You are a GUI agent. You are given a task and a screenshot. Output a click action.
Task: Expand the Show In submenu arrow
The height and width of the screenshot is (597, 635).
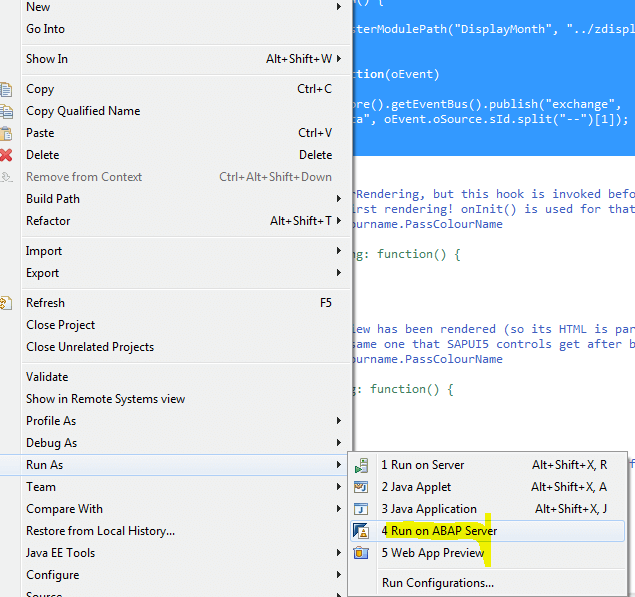[x=340, y=59]
